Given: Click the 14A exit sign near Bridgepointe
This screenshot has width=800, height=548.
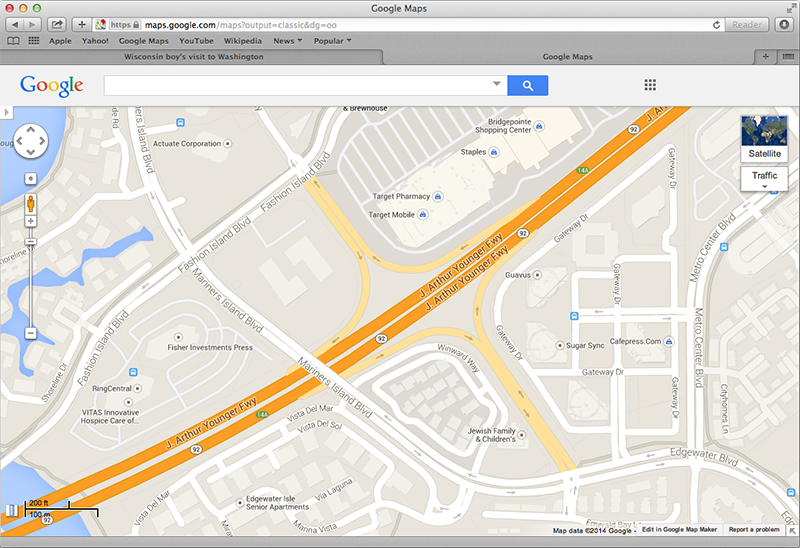Looking at the screenshot, I should [583, 170].
